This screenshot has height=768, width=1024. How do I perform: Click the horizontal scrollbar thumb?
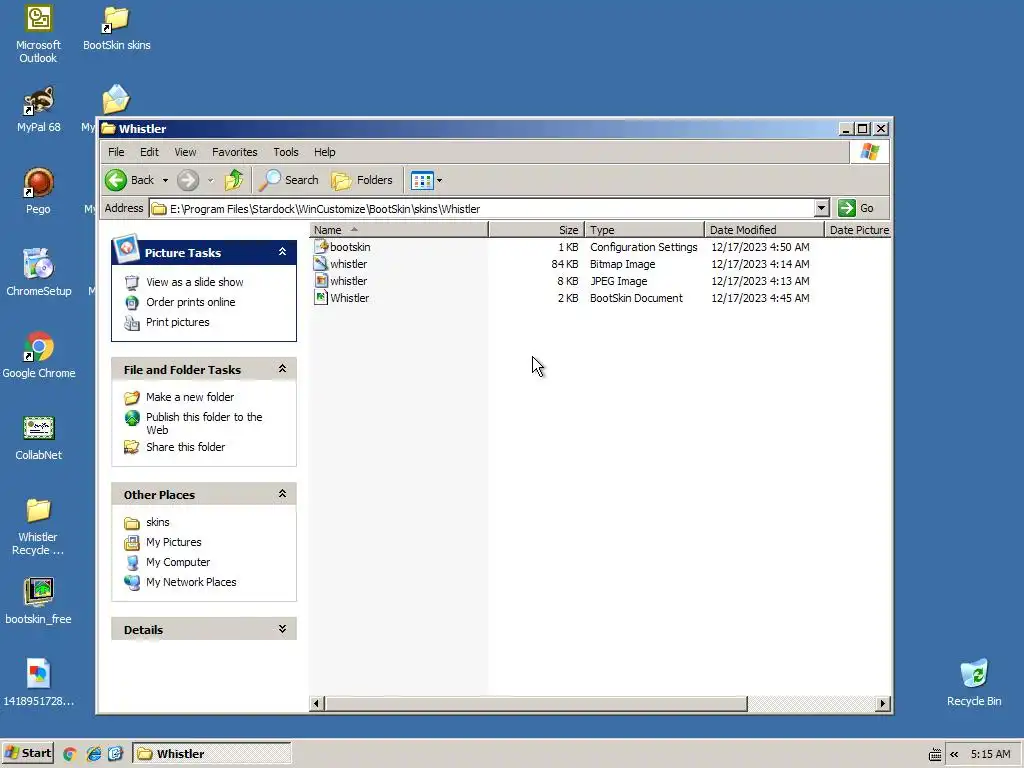(x=536, y=703)
